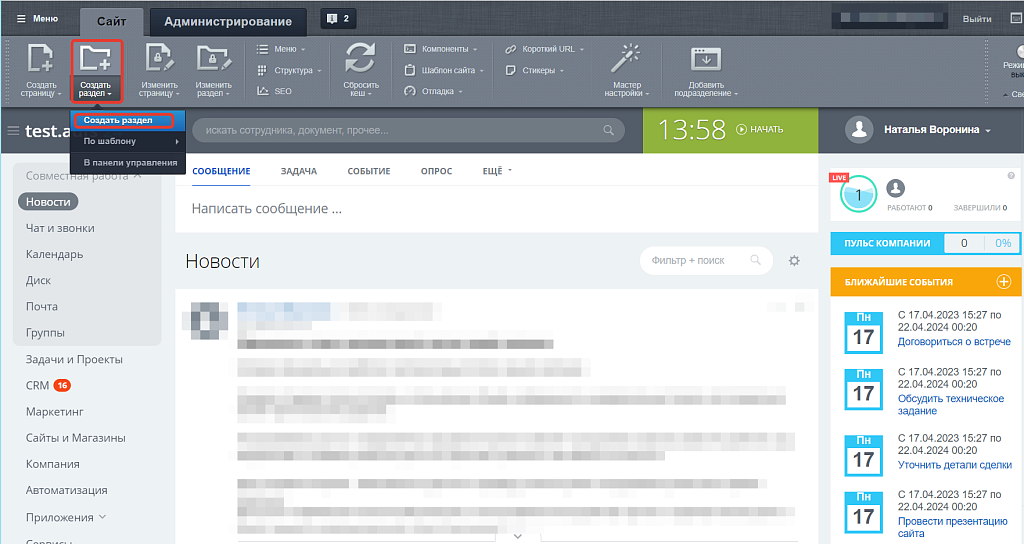Open Группы in sidebar
The width and height of the screenshot is (1024, 544).
coord(45,332)
